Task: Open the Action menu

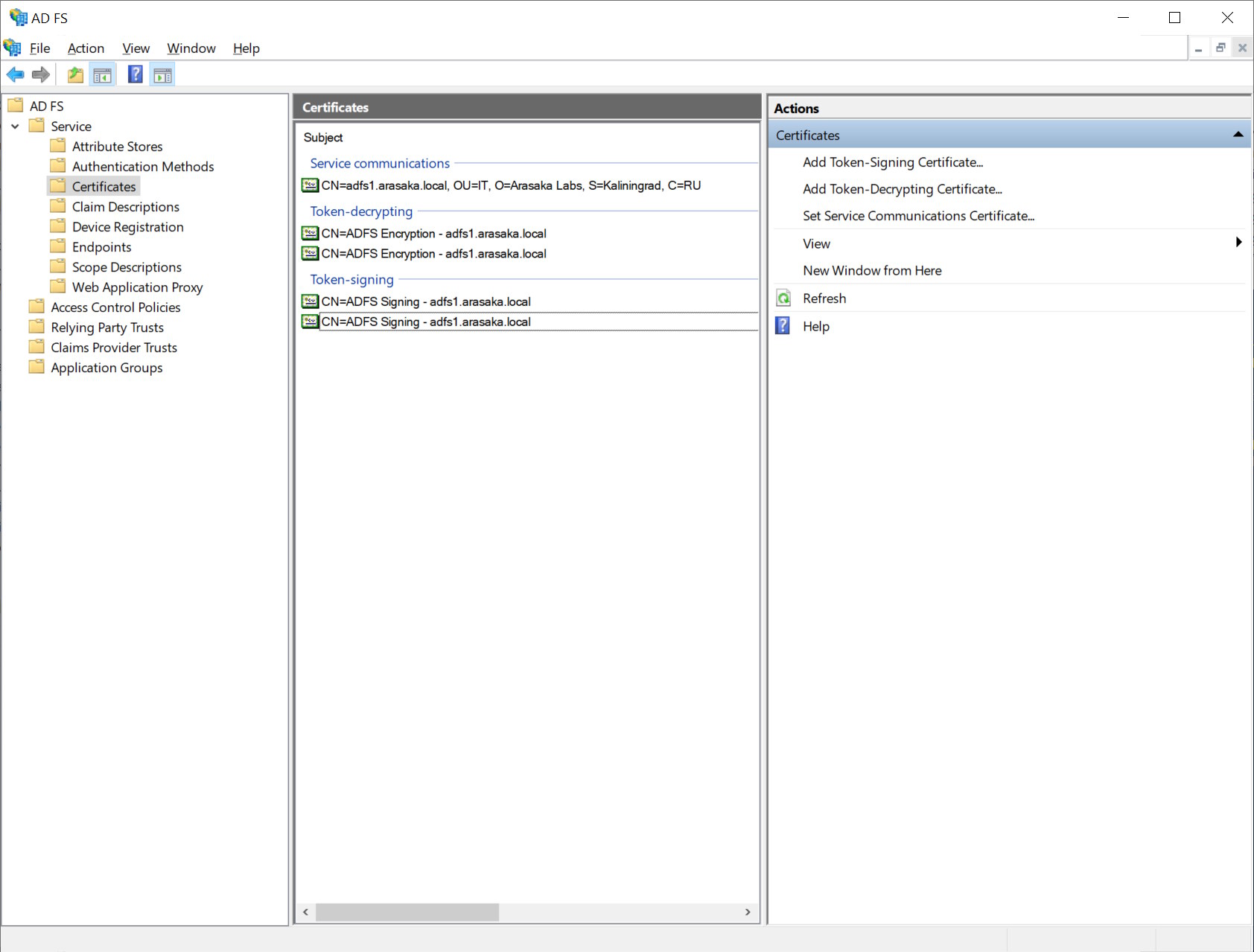Action: tap(86, 48)
